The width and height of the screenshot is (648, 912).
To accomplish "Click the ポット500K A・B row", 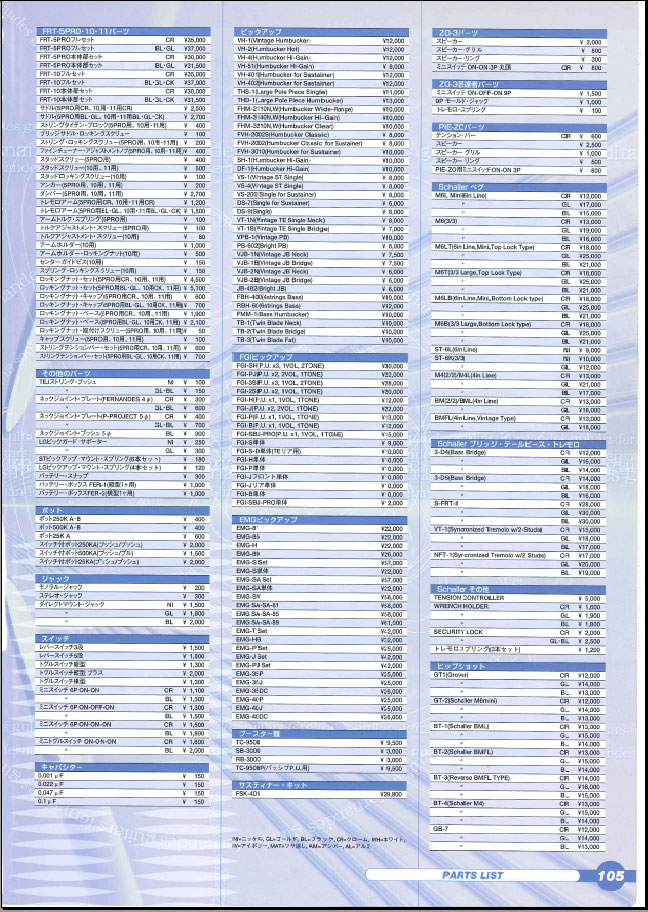I will coord(123,528).
